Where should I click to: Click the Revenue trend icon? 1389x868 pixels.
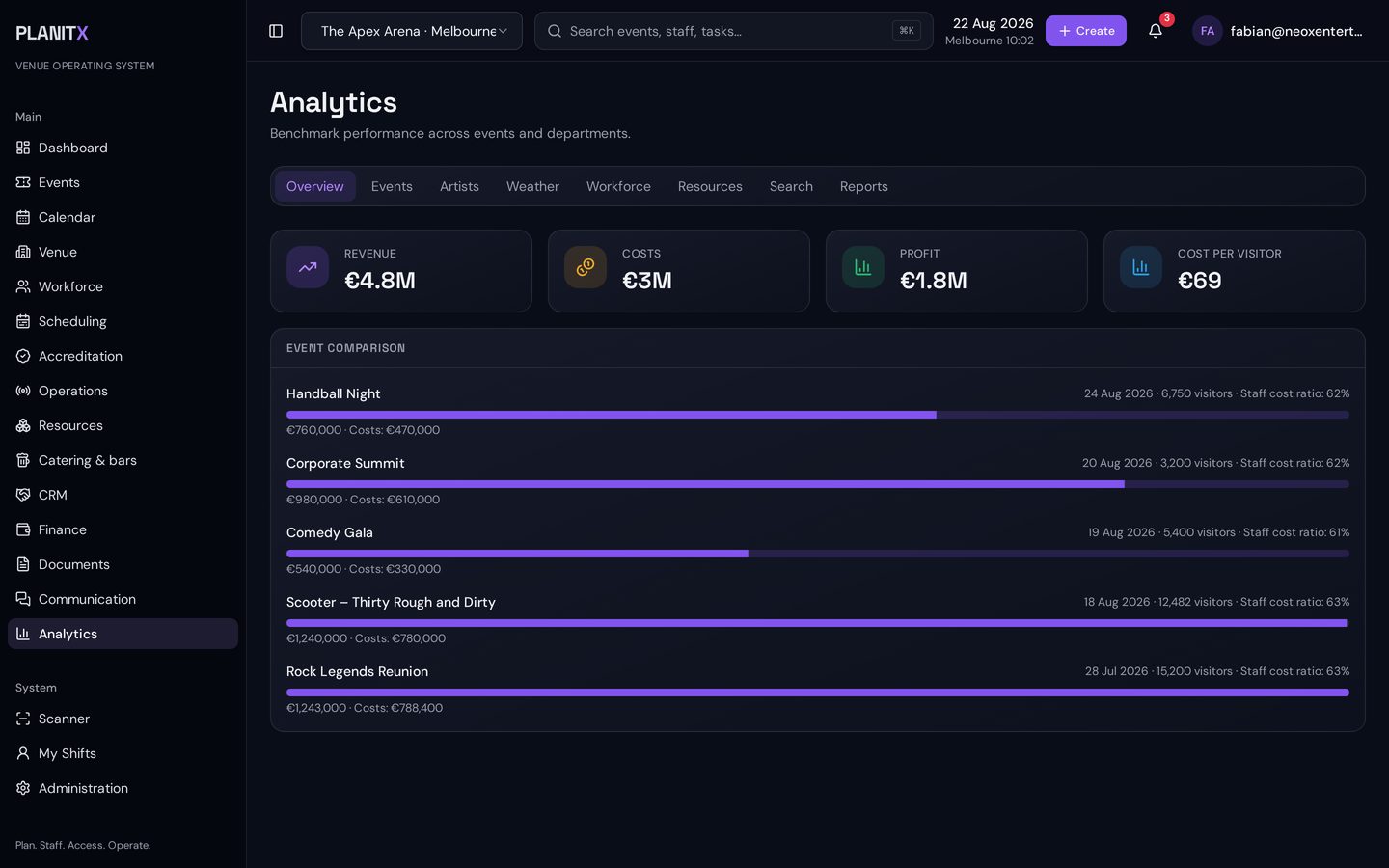click(x=308, y=267)
